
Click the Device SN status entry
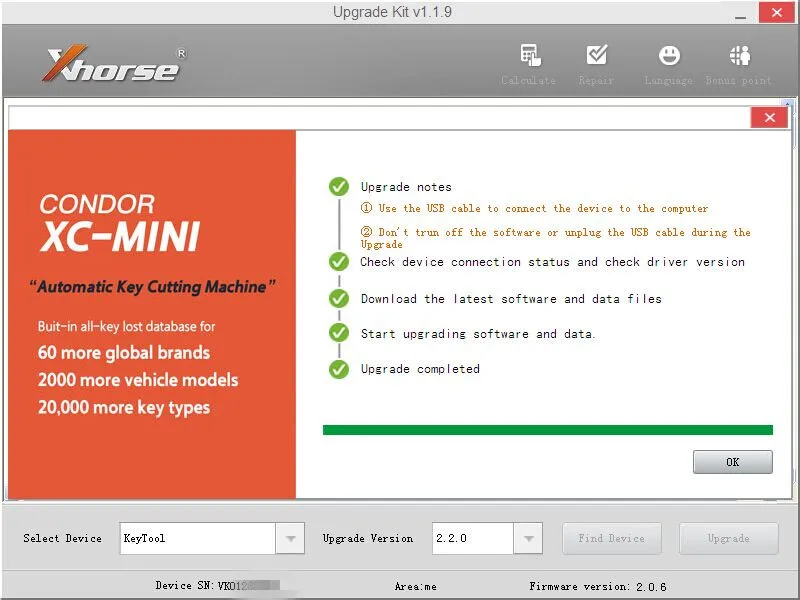point(218,585)
